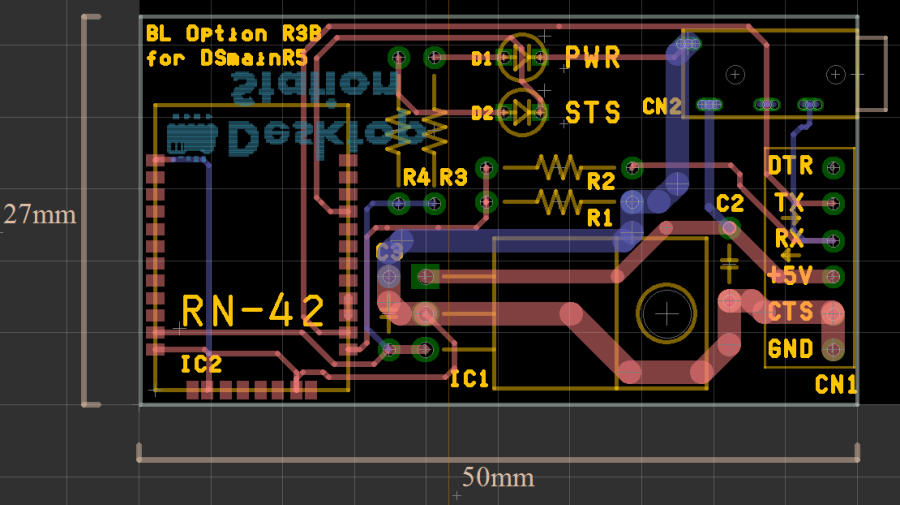Click the 27mm height dimension label
The height and width of the screenshot is (505, 900).
(40, 214)
